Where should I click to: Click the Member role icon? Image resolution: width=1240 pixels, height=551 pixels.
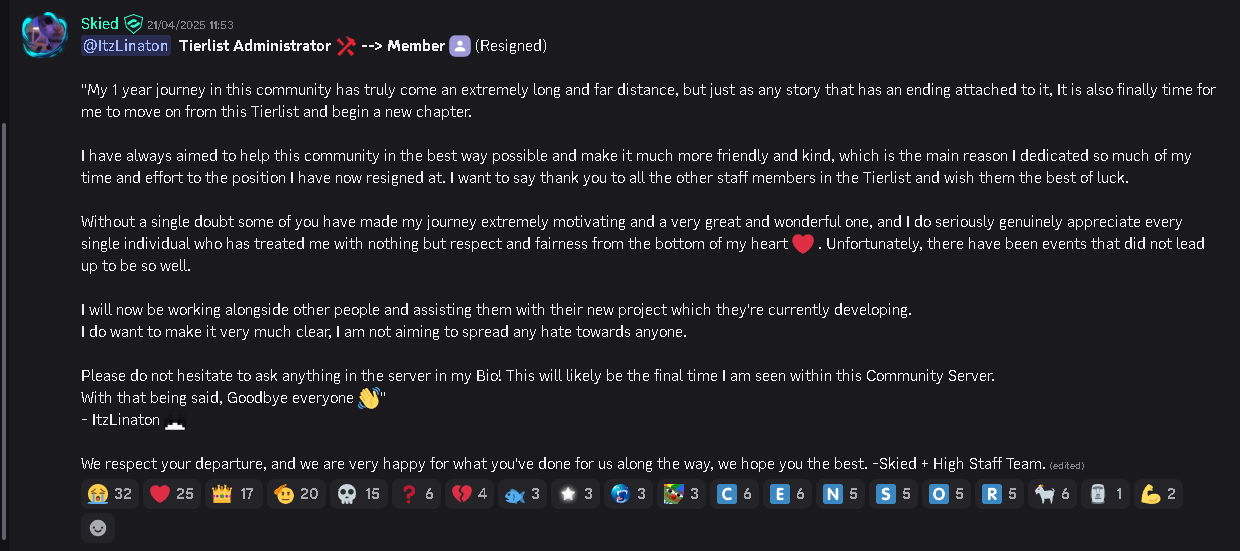click(459, 46)
